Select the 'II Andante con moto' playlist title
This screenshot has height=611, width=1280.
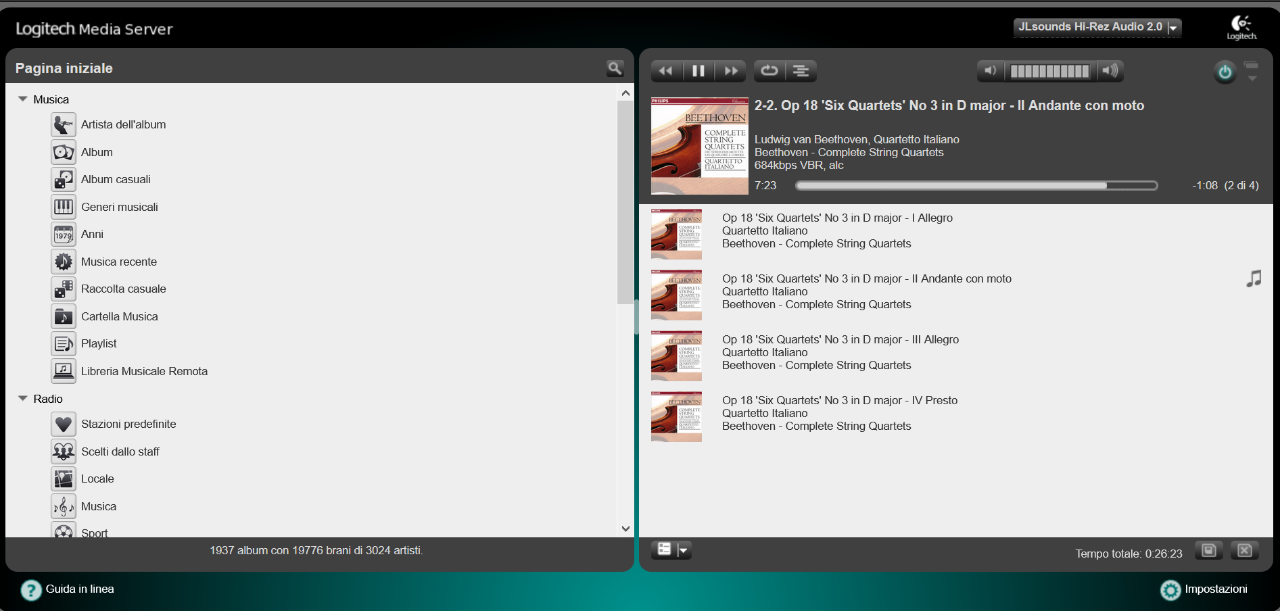point(867,279)
